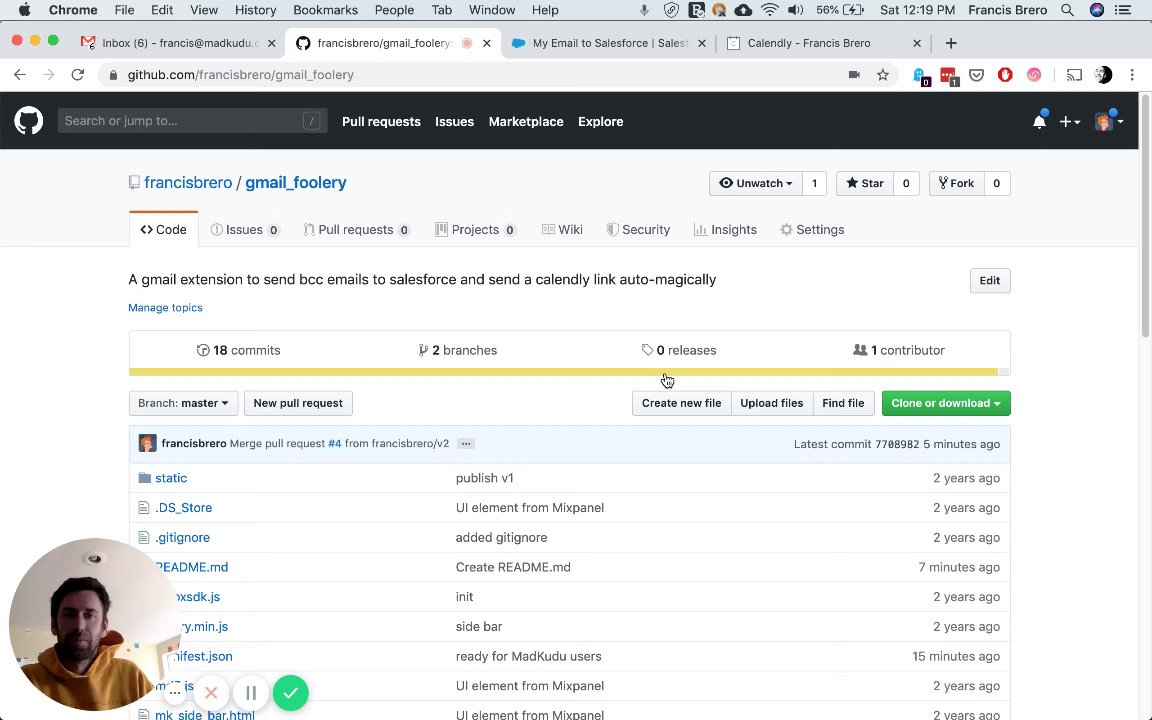Viewport: 1152px width, 720px height.
Task: Open the .DS_Store file
Action: tap(184, 508)
